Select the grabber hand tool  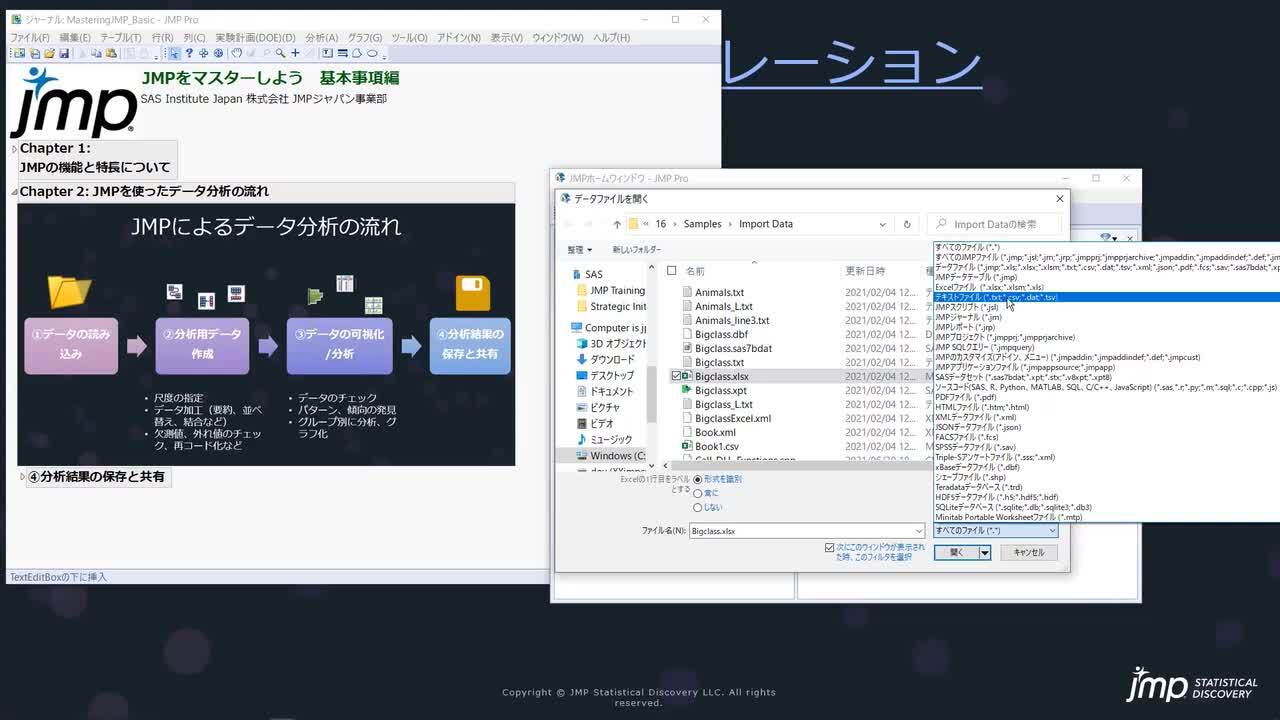(x=237, y=53)
